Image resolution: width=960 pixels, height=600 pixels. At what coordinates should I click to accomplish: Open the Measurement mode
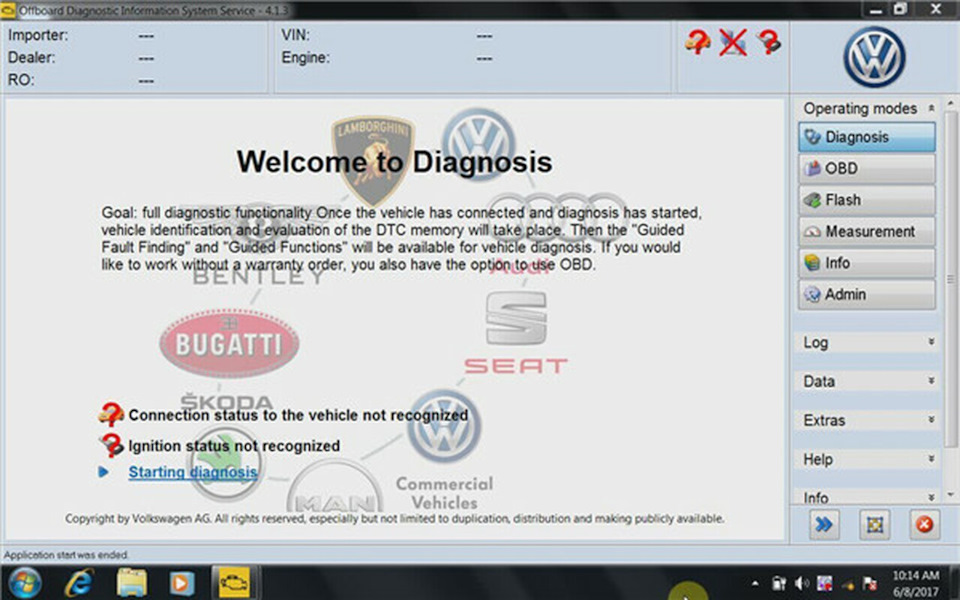(x=864, y=231)
